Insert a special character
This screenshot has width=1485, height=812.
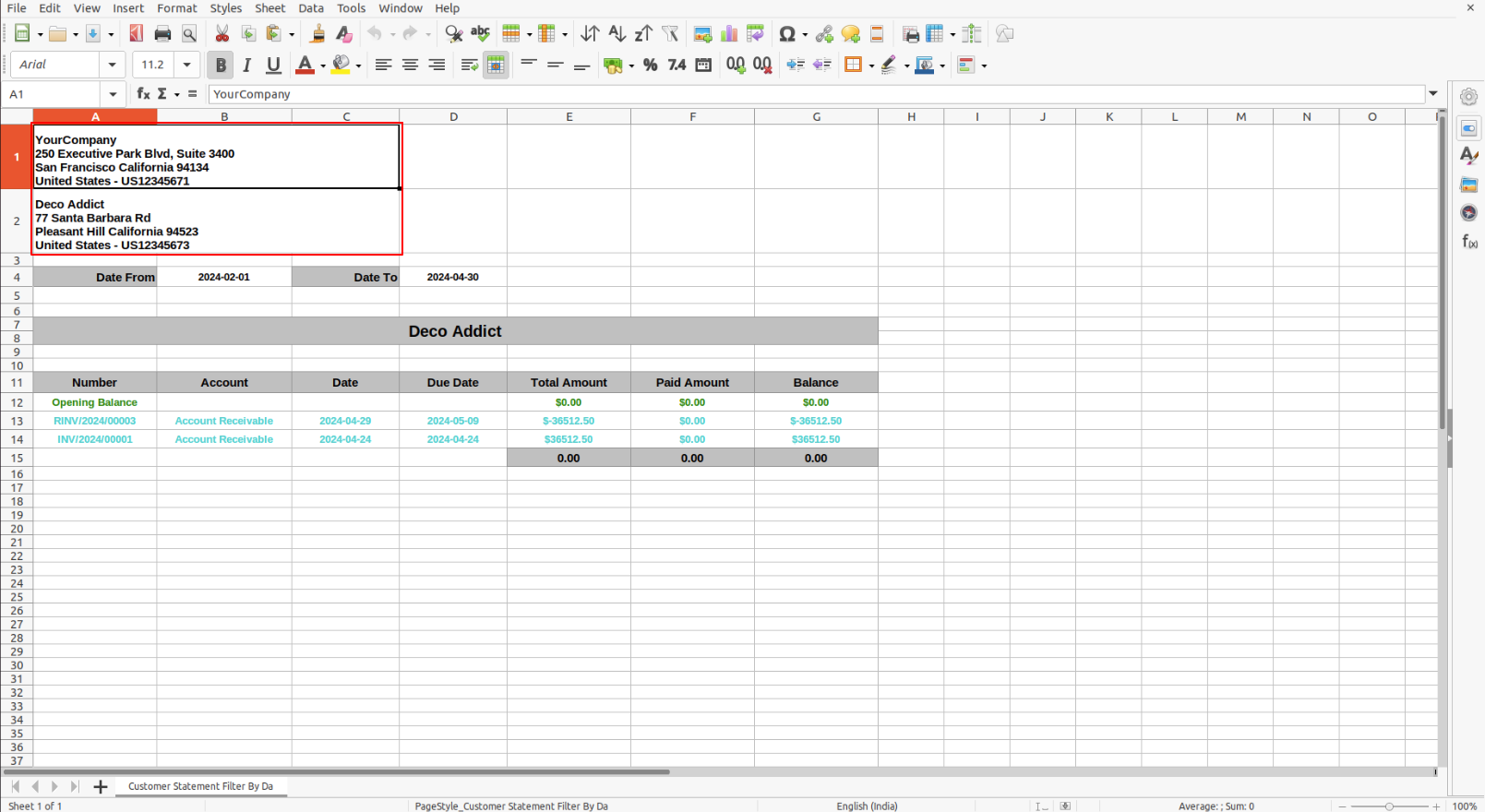click(x=786, y=34)
